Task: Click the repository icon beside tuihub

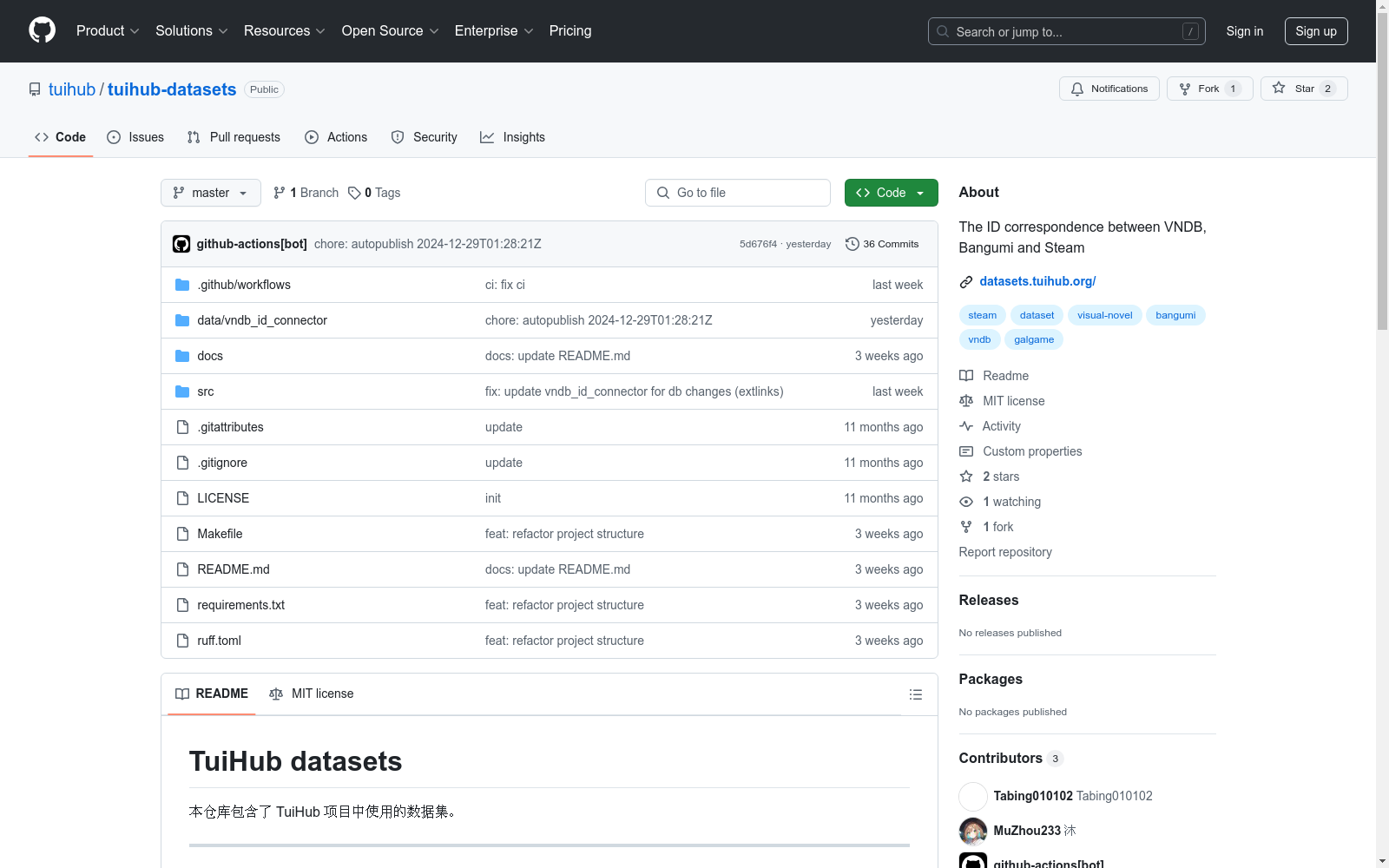Action: [x=35, y=89]
